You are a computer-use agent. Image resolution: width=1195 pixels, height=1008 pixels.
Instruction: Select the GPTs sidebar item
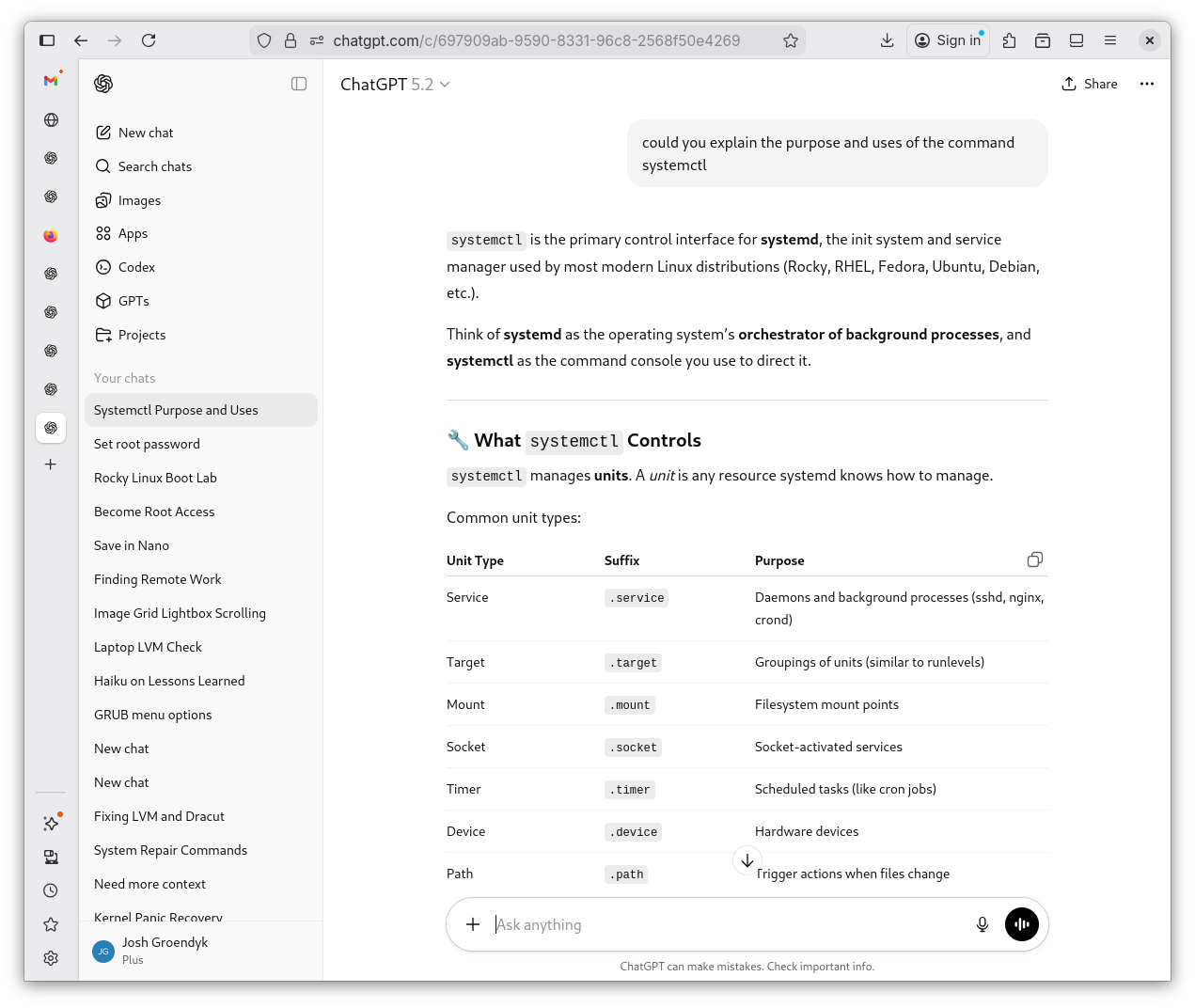point(134,301)
